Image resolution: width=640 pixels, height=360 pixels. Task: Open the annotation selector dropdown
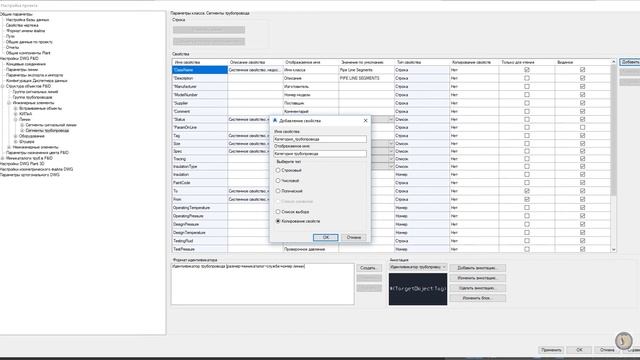pos(444,267)
